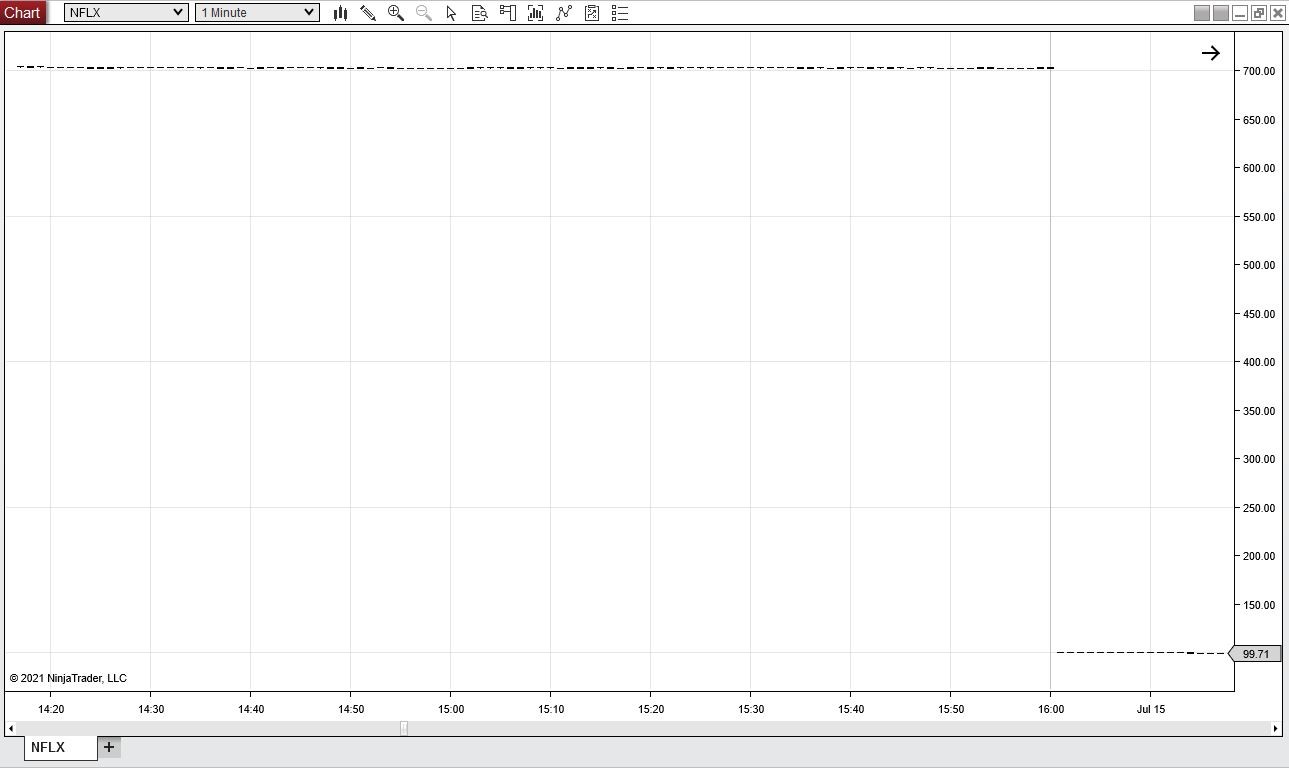1289x768 pixels.
Task: Open the Data Series settings icon
Action: 536,13
